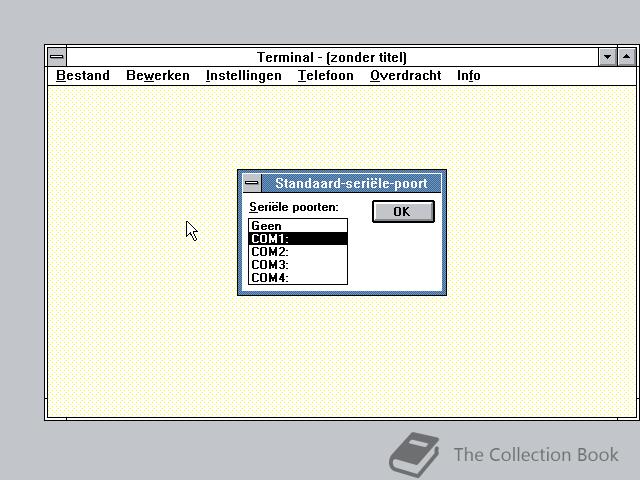Choose COM3: serial port
Screen dimensions: 640x480
(x=298, y=264)
